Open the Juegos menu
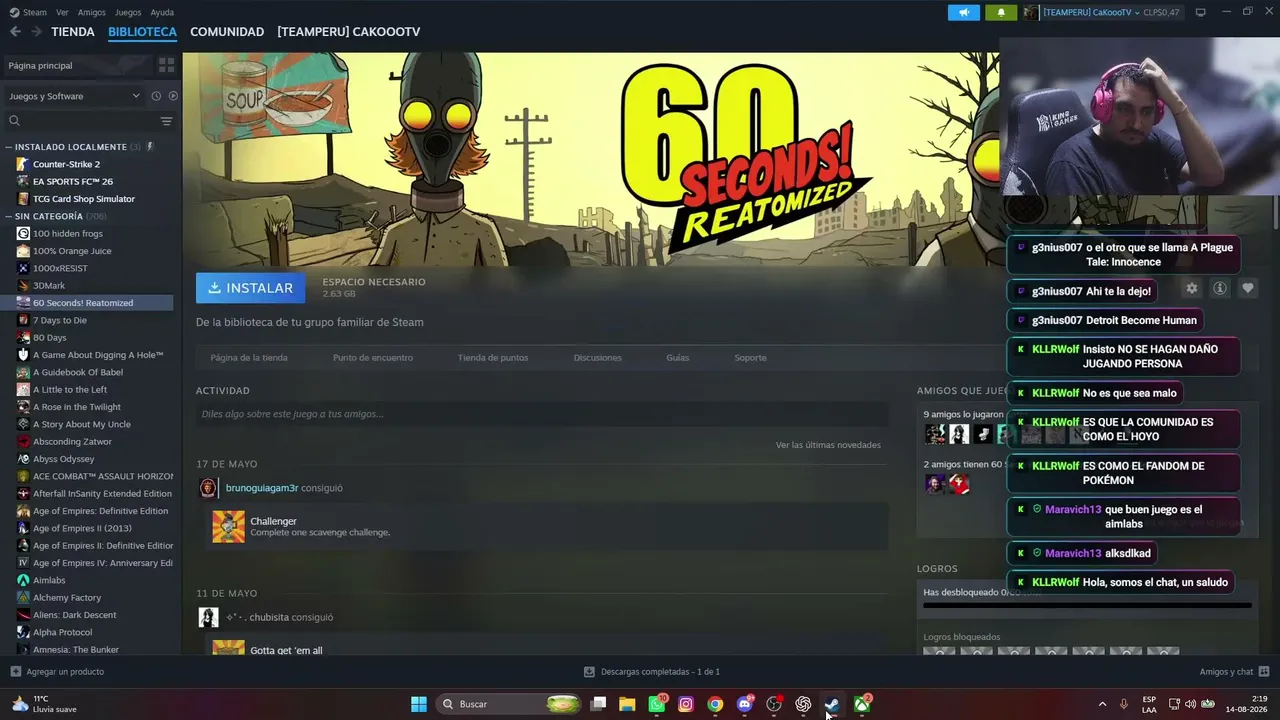1280x720 pixels. click(x=128, y=12)
